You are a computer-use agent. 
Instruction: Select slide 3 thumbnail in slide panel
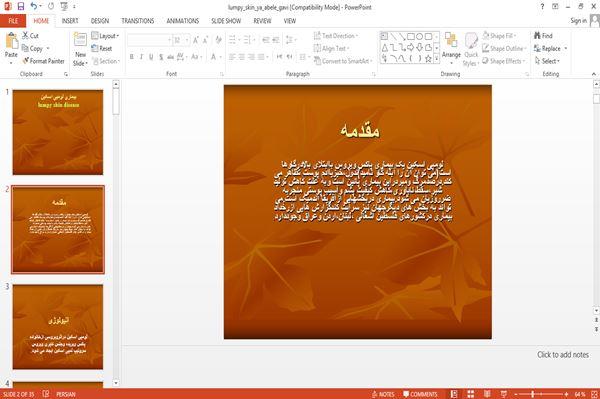[x=58, y=327]
